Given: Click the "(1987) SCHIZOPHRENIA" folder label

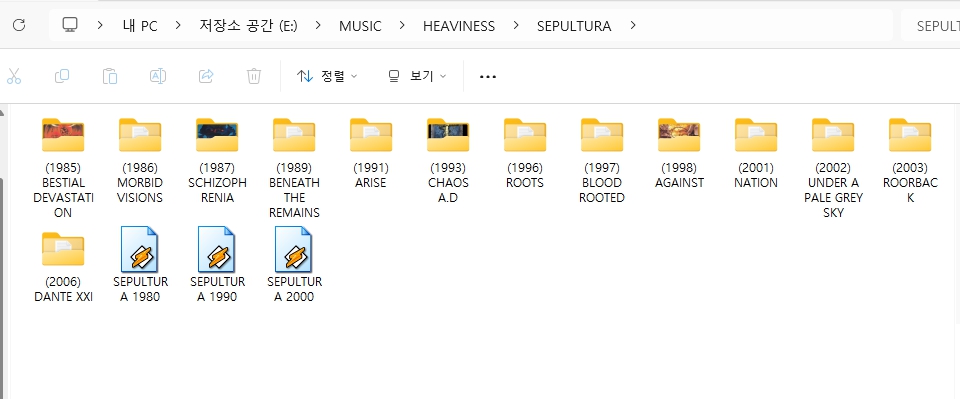Looking at the screenshot, I should pos(217,182).
